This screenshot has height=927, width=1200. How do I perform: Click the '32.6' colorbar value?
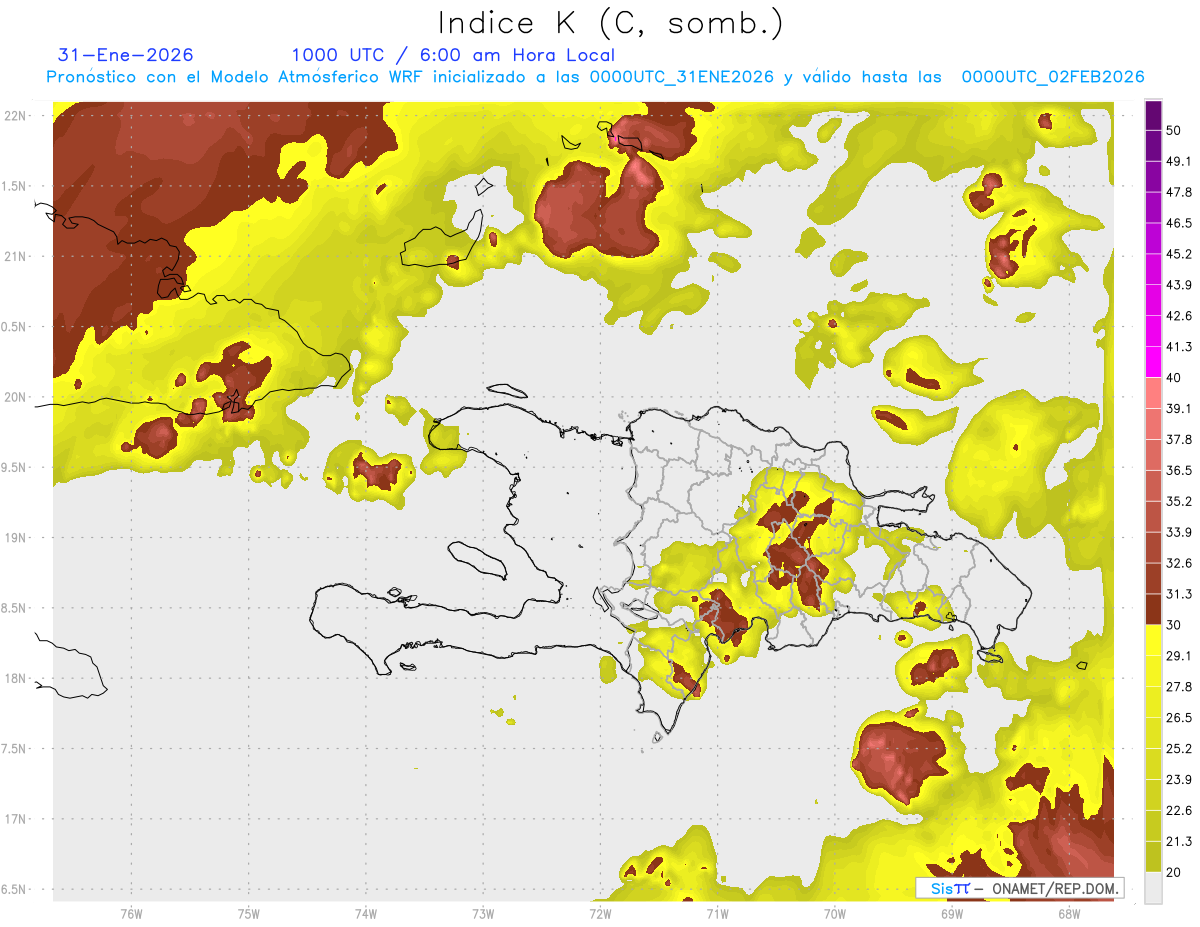[1178, 563]
